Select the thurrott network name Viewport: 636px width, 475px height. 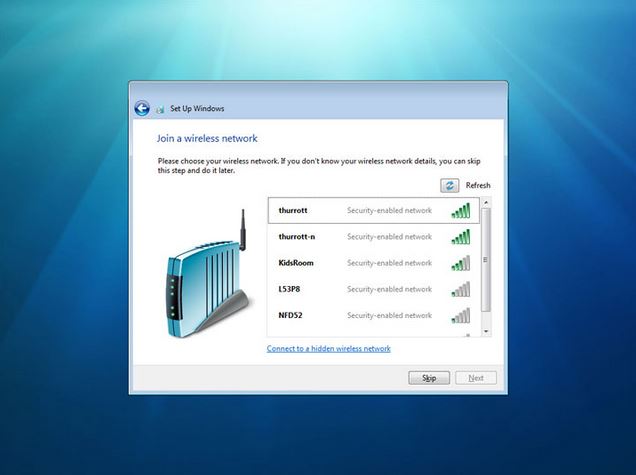click(293, 211)
